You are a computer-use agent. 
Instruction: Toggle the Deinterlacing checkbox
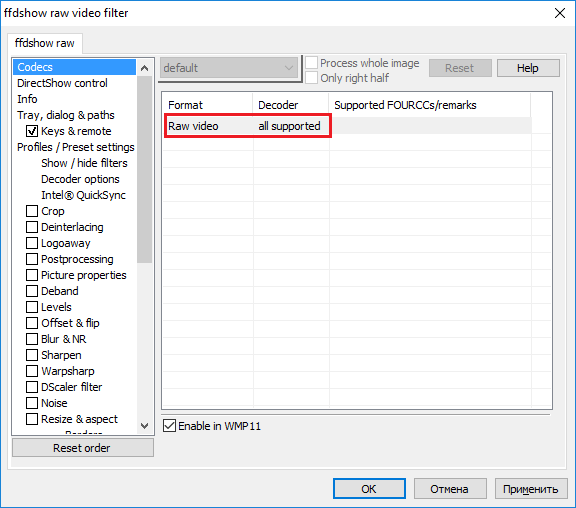[32, 227]
